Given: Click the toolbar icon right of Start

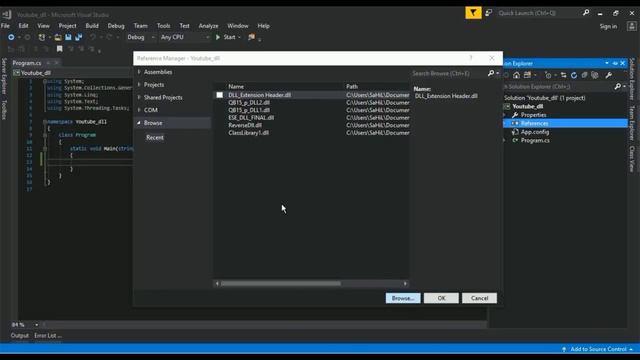Looking at the screenshot, I should (x=251, y=37).
